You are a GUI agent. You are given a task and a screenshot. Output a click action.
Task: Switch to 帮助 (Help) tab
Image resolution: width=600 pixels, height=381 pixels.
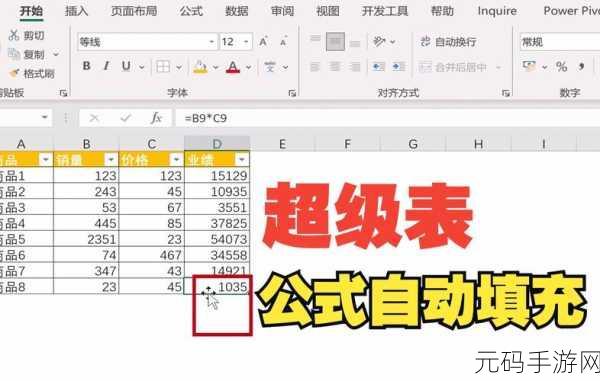(x=442, y=11)
